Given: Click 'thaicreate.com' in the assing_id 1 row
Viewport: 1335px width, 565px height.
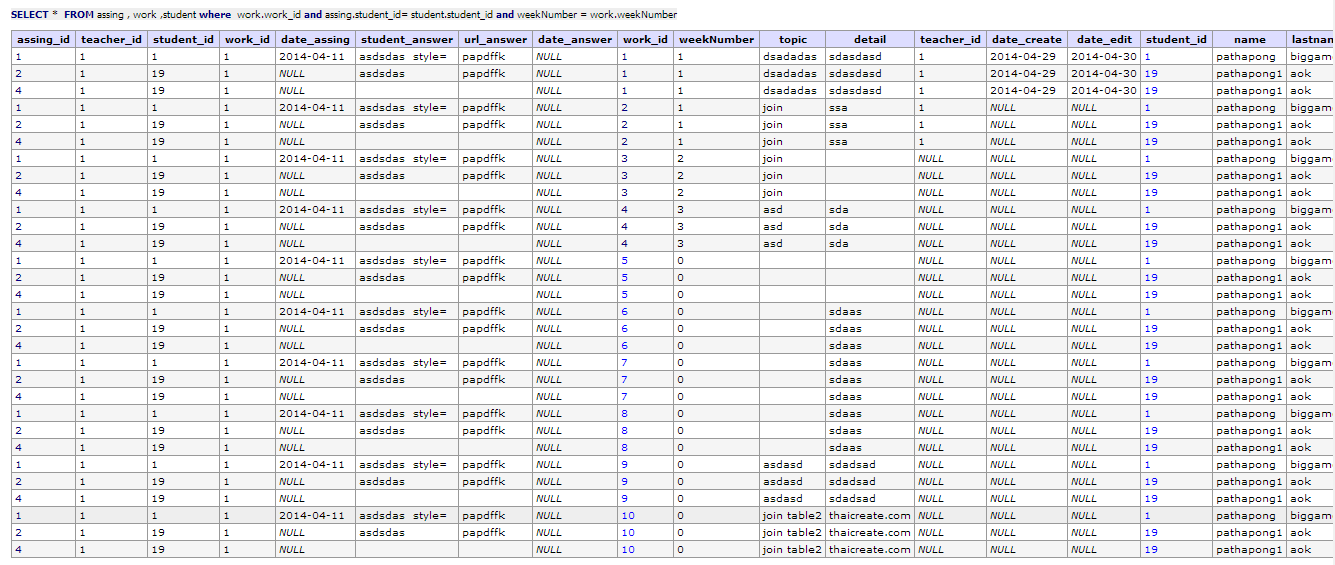Looking at the screenshot, I should 870,515.
